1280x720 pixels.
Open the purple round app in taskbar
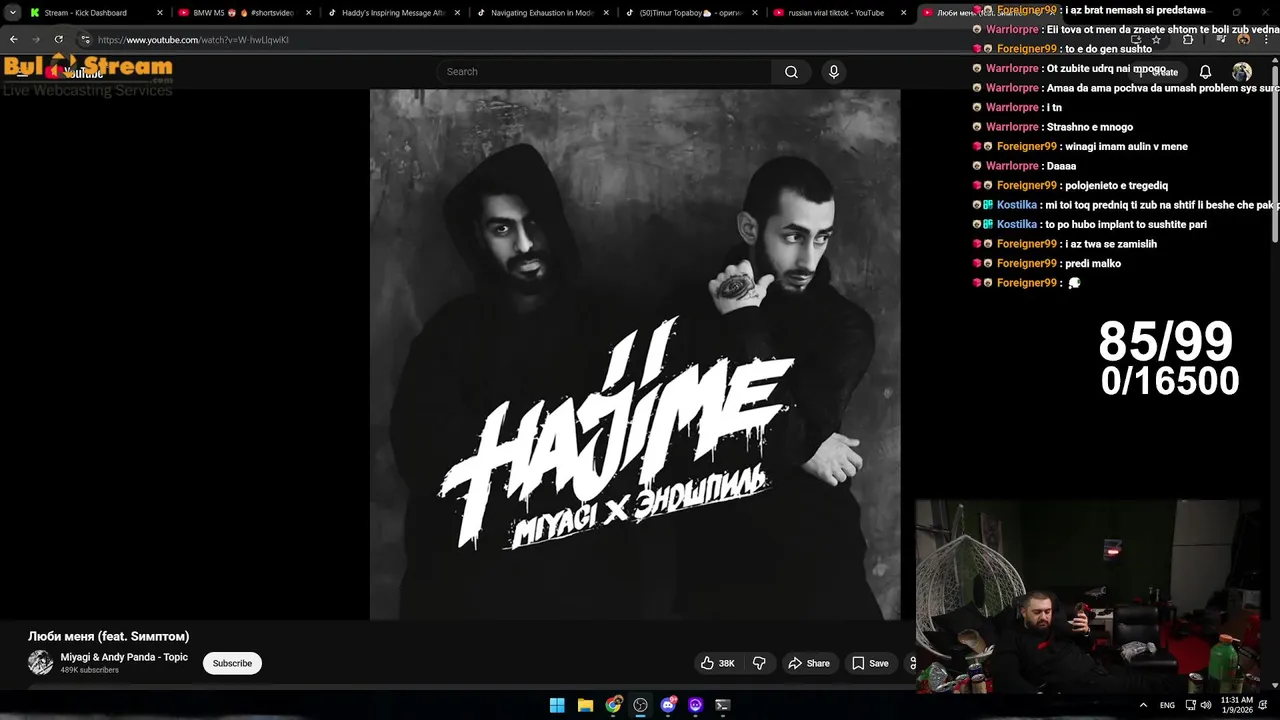click(x=695, y=705)
